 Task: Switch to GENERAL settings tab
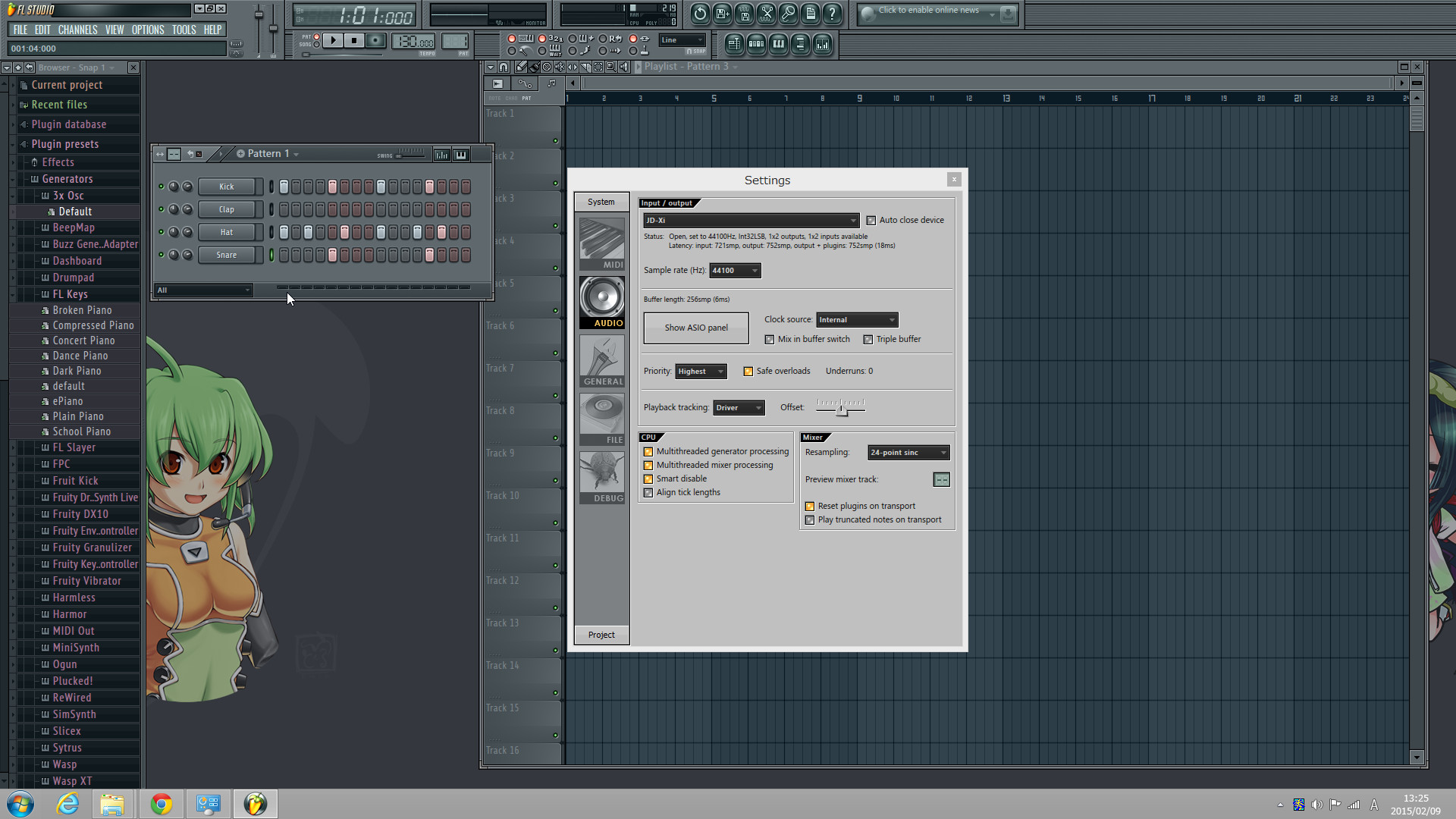tap(602, 361)
